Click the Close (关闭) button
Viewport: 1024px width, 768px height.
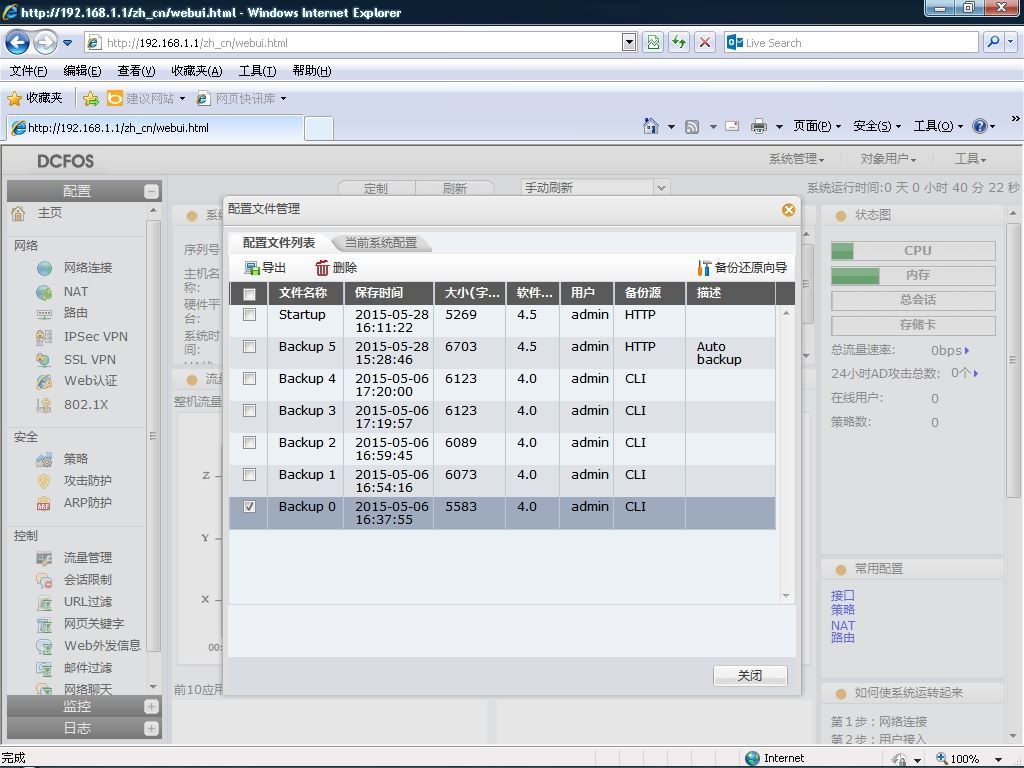point(750,676)
